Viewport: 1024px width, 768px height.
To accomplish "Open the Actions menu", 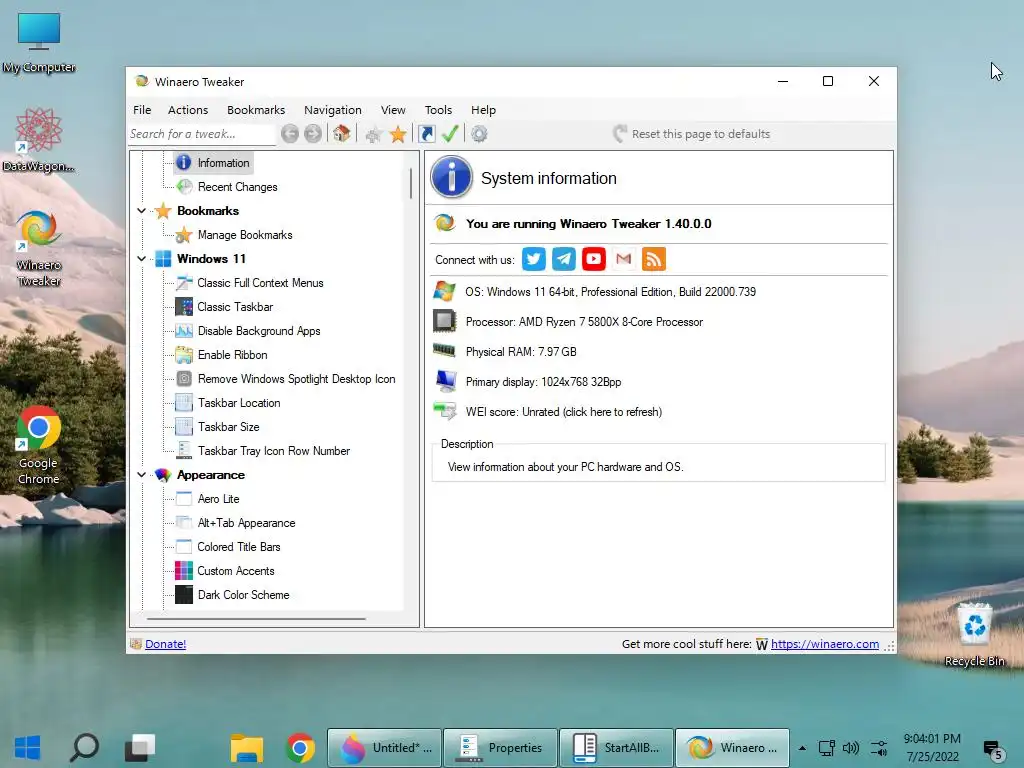I will coord(188,110).
